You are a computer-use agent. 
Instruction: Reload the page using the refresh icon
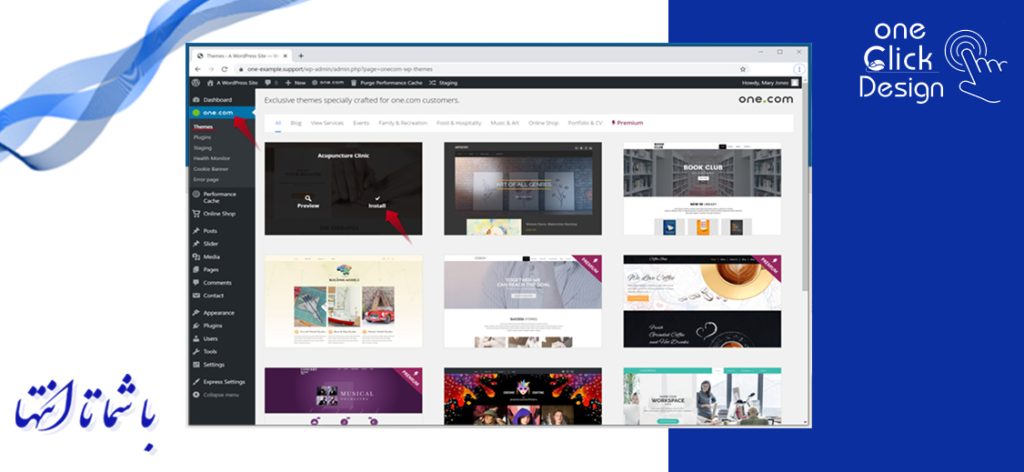pyautogui.click(x=224, y=69)
